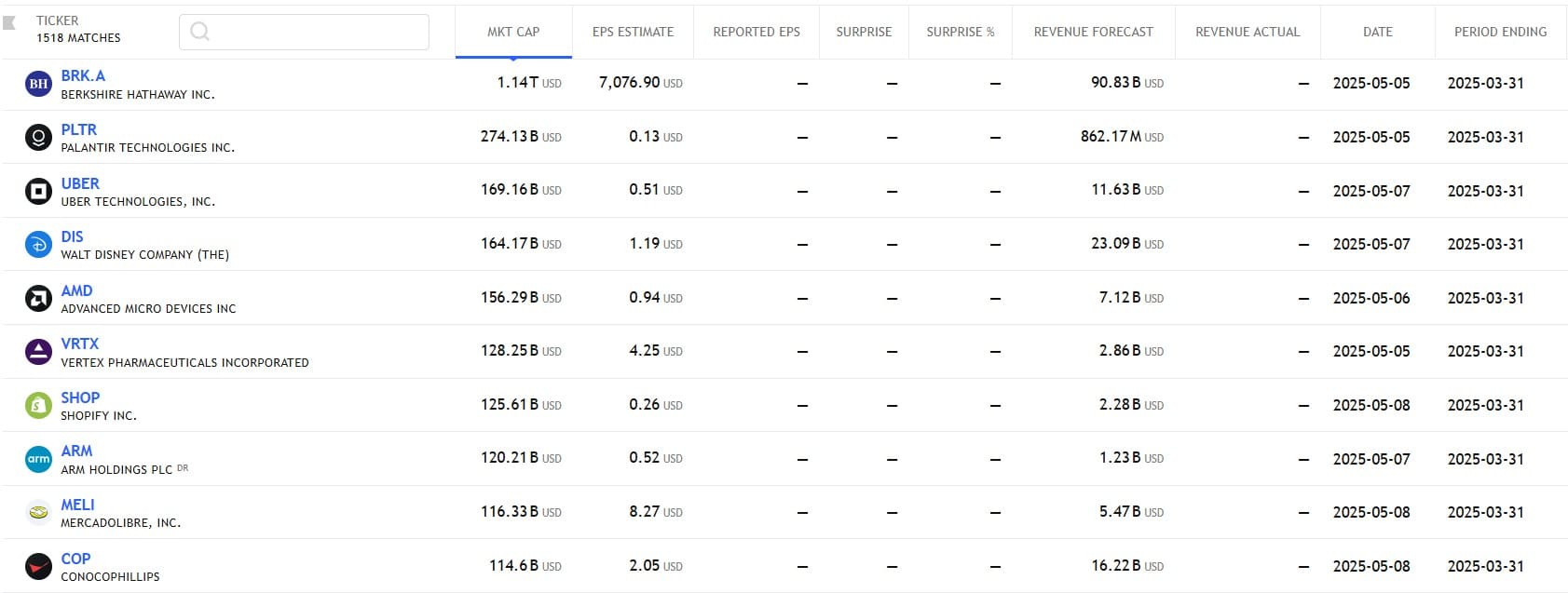Click the 90.83 B revenue forecast
1568x593 pixels.
1127,83
